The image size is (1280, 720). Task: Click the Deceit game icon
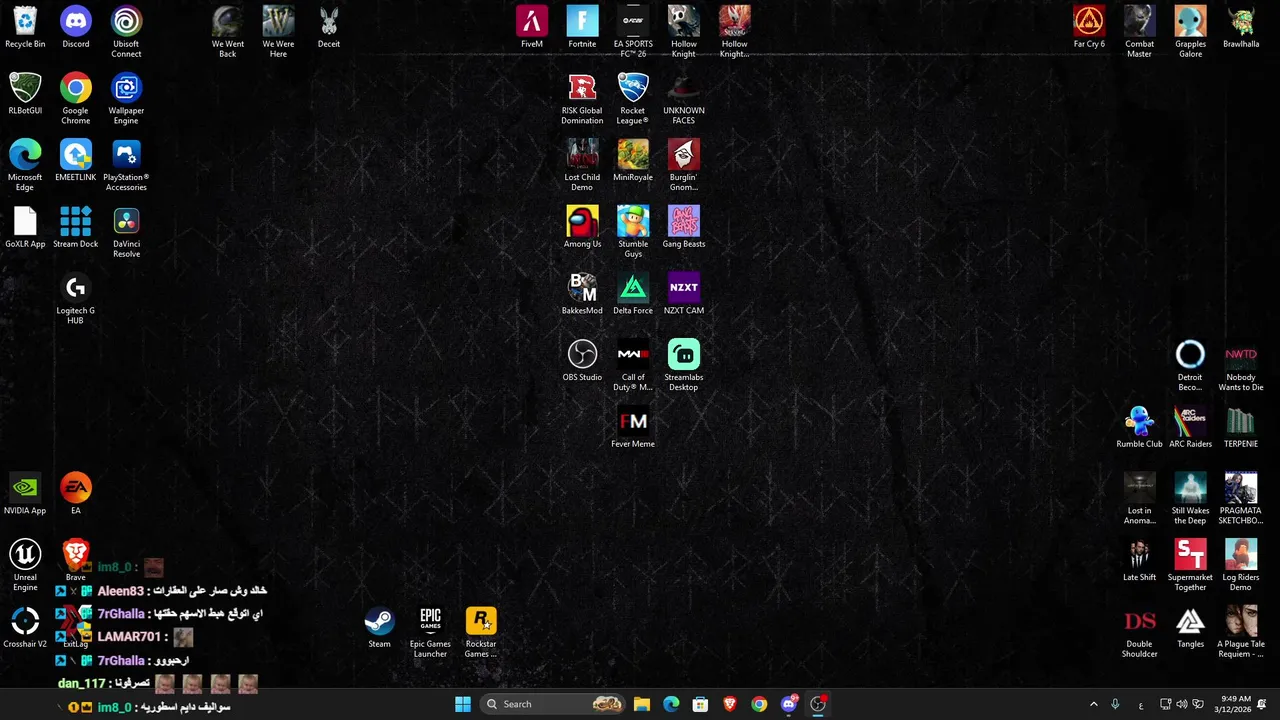(329, 27)
